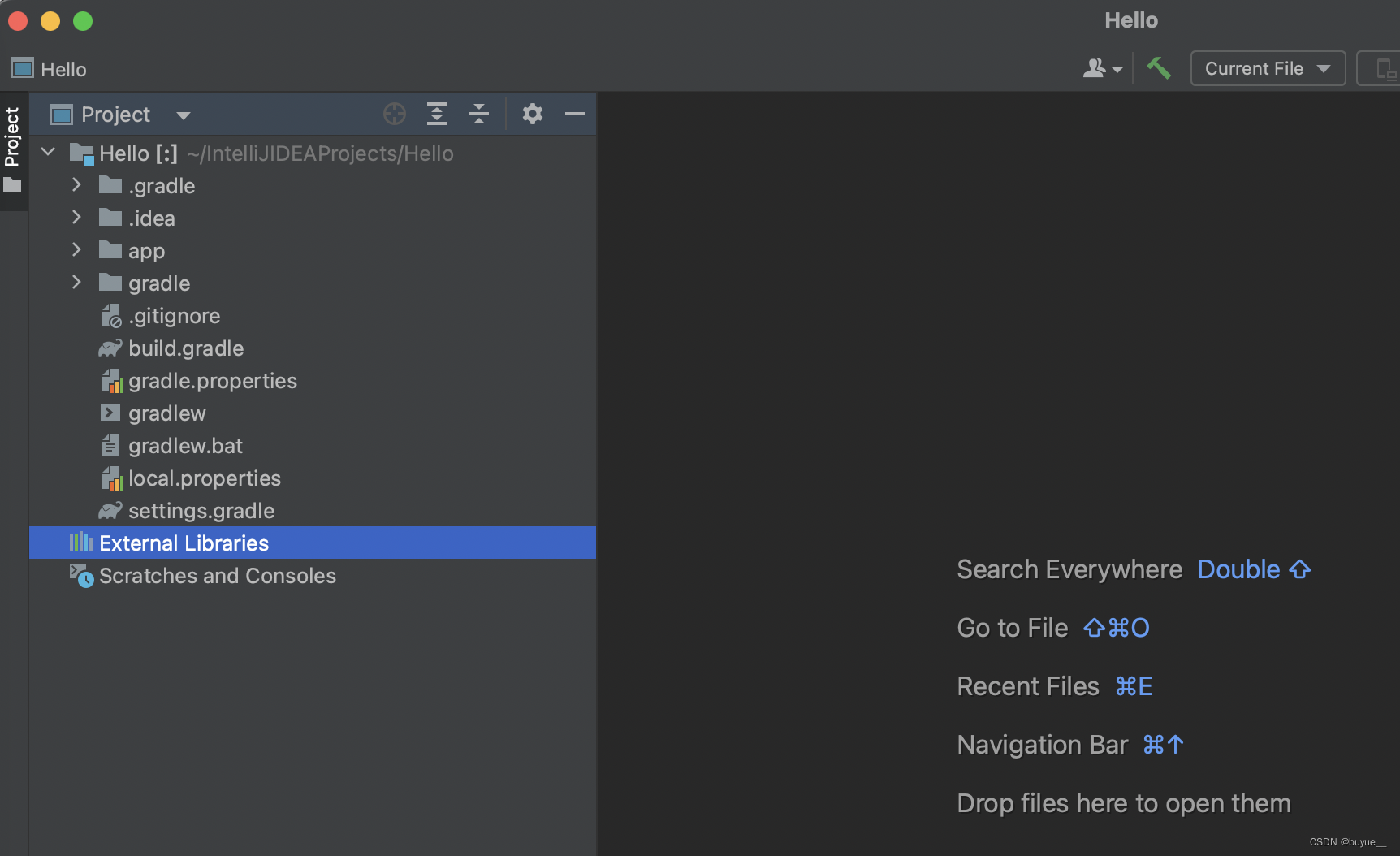Select the app module folder name
The height and width of the screenshot is (856, 1400).
(146, 252)
